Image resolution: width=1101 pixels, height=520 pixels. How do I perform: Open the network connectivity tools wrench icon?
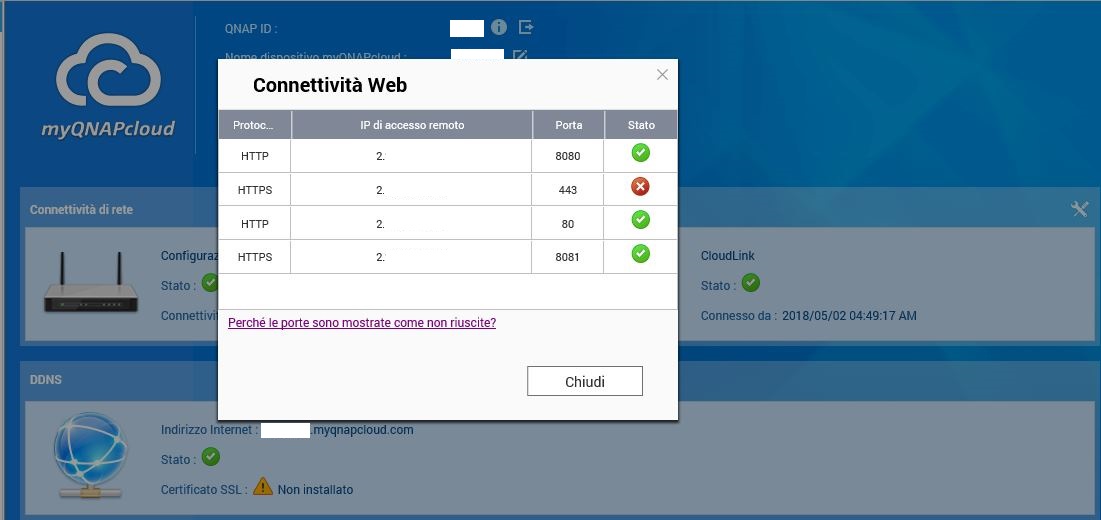(1079, 209)
